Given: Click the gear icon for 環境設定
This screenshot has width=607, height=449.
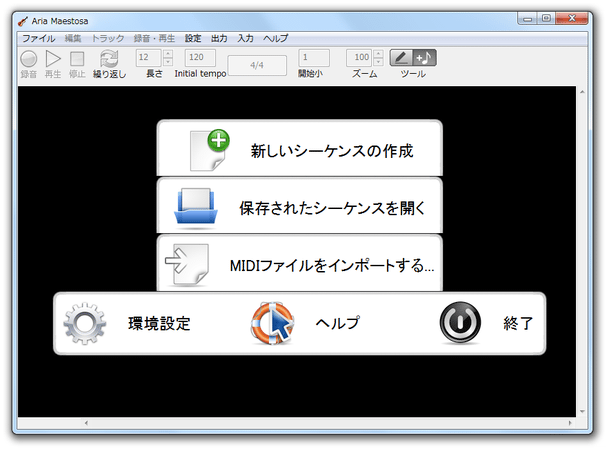Looking at the screenshot, I should 85,324.
